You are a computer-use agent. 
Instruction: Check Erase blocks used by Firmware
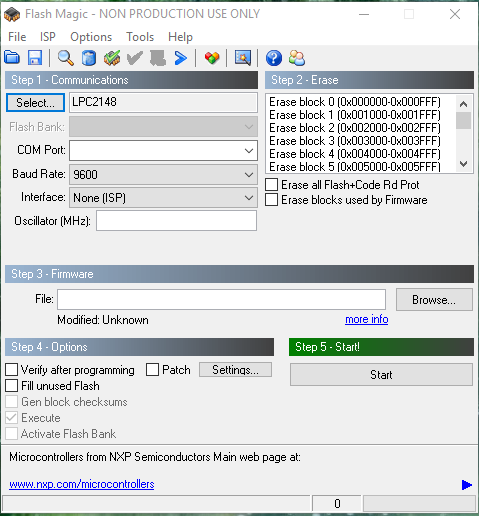[x=272, y=200]
